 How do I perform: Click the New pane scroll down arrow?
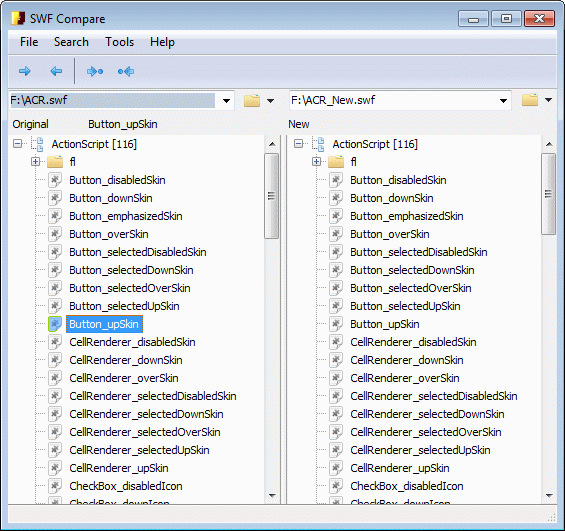coord(549,496)
